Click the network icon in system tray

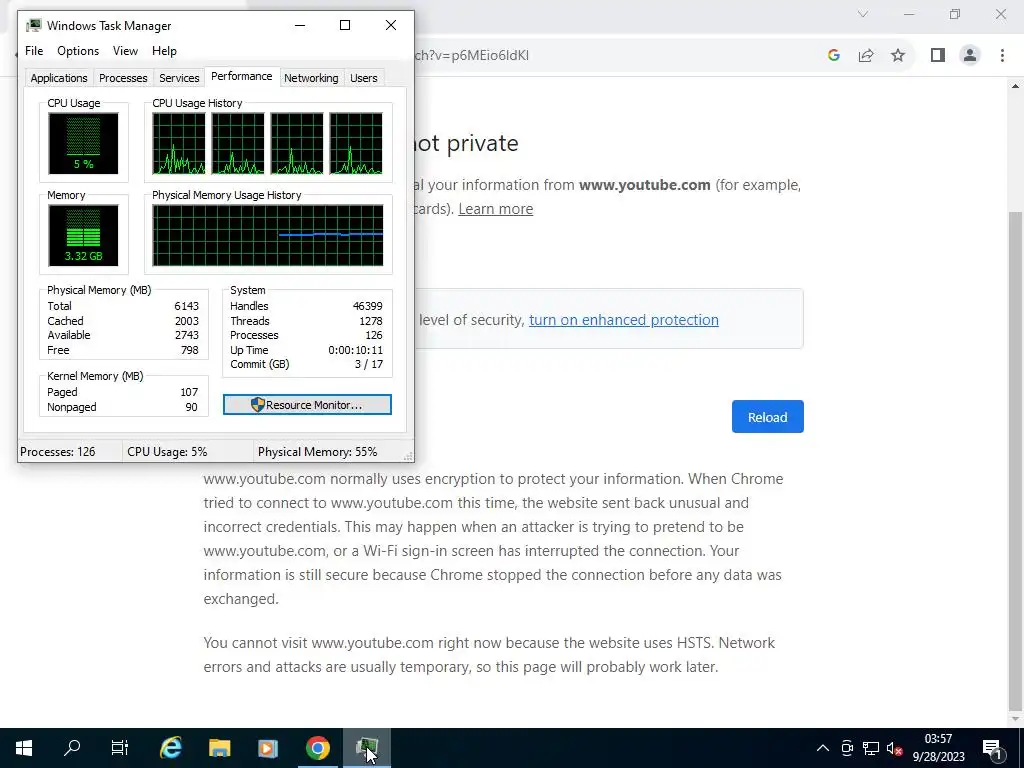tap(871, 748)
